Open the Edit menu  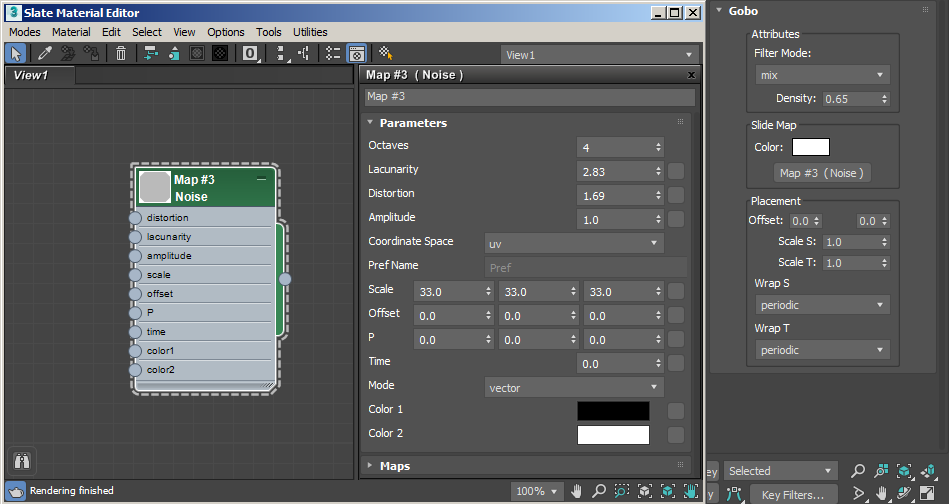pyautogui.click(x=111, y=32)
